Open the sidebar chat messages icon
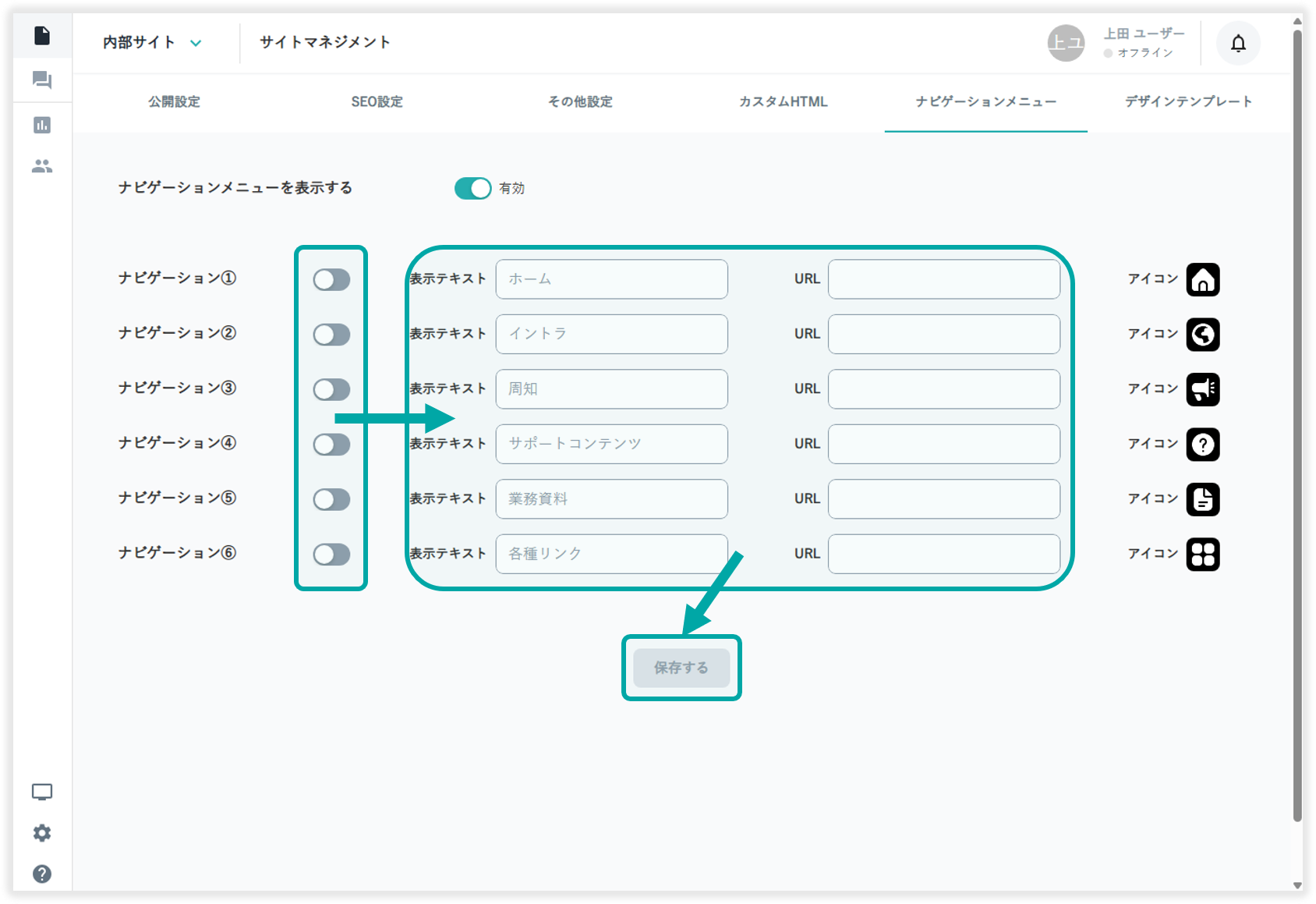 tap(42, 80)
